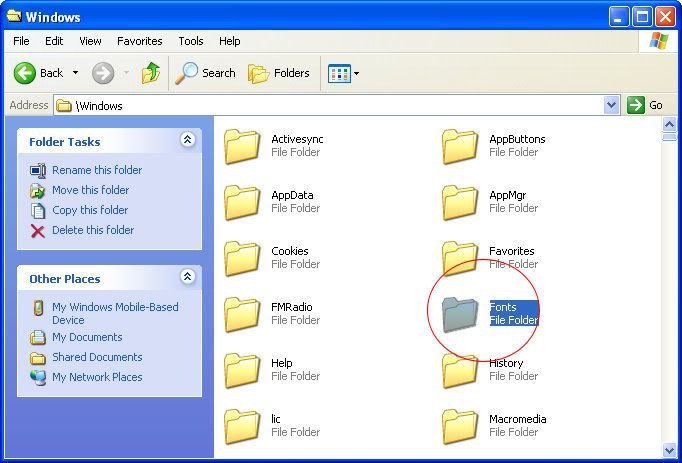Click the red X delete icon
682x463 pixels.
tap(38, 231)
